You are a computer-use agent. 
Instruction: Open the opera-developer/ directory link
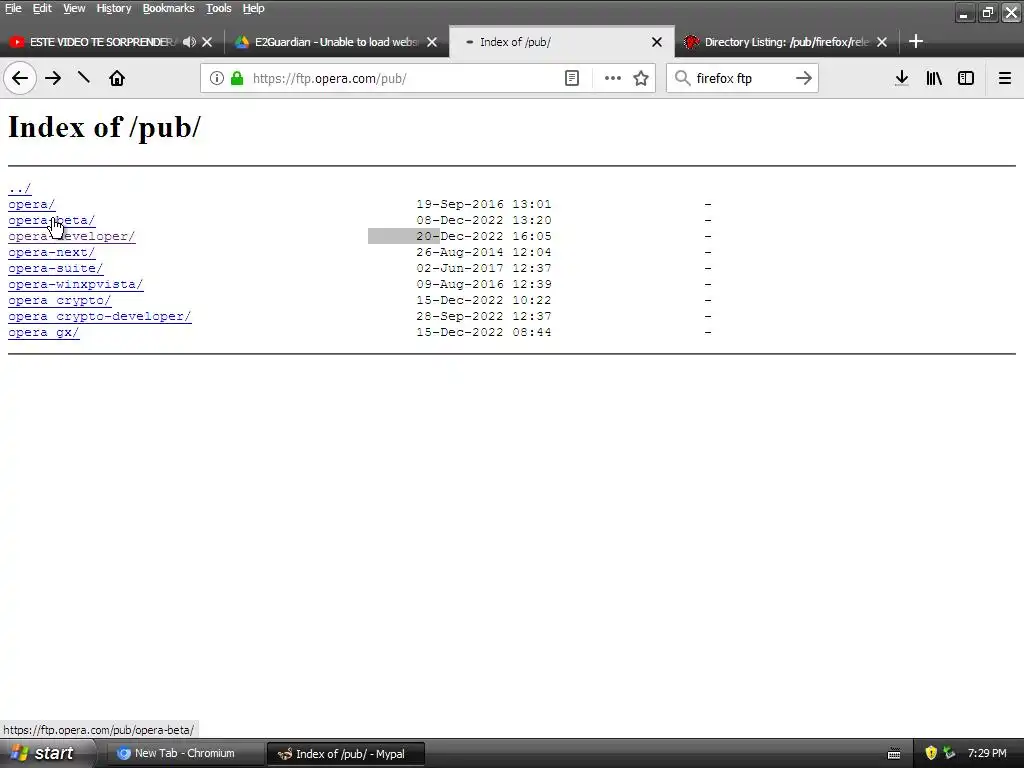pos(72,236)
